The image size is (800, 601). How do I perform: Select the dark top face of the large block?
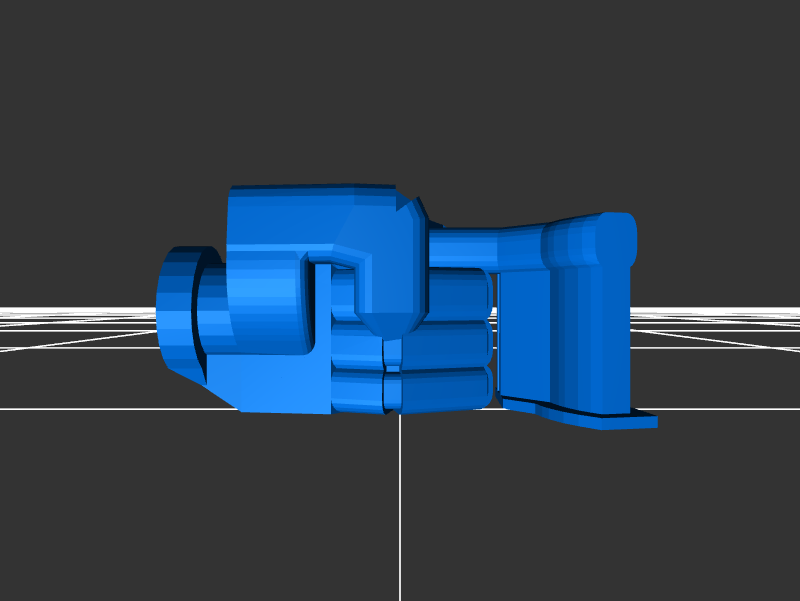click(310, 189)
